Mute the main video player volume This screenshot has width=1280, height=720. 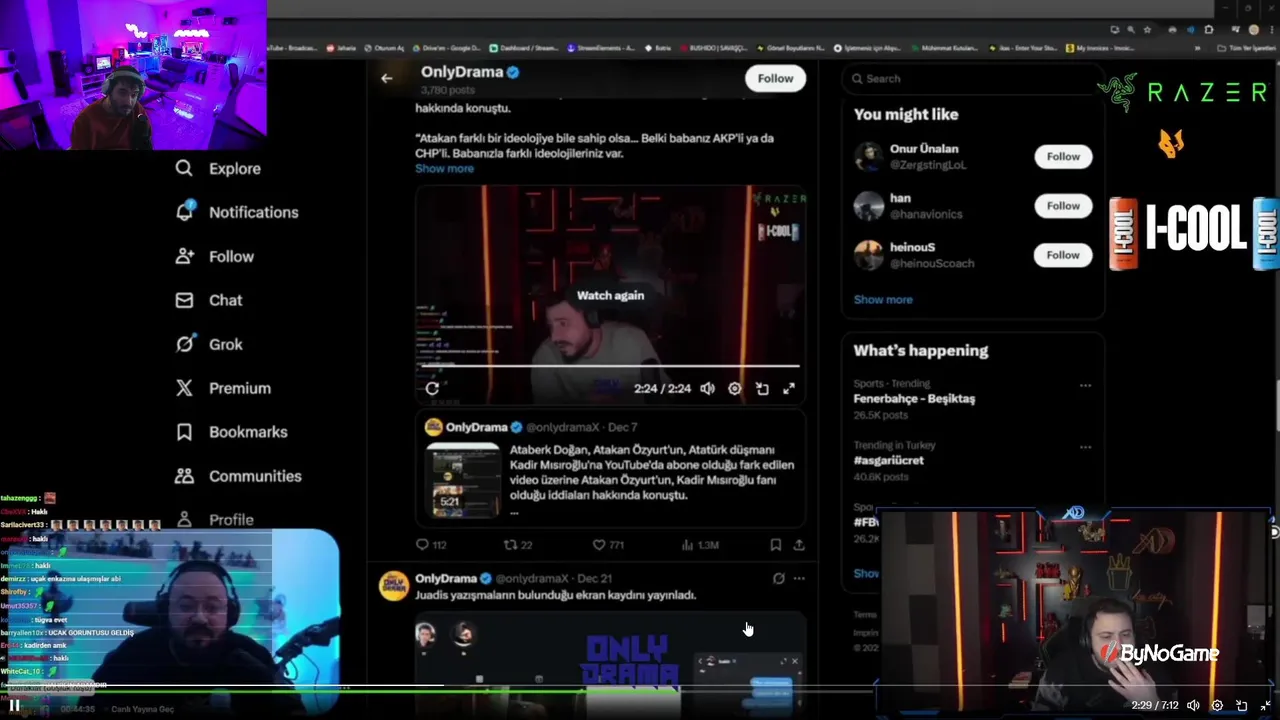point(1193,705)
